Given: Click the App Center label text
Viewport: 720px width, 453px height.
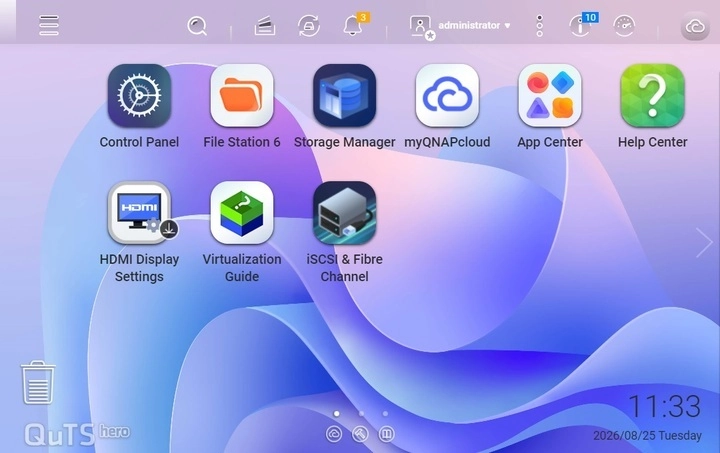Looking at the screenshot, I should click(x=550, y=142).
